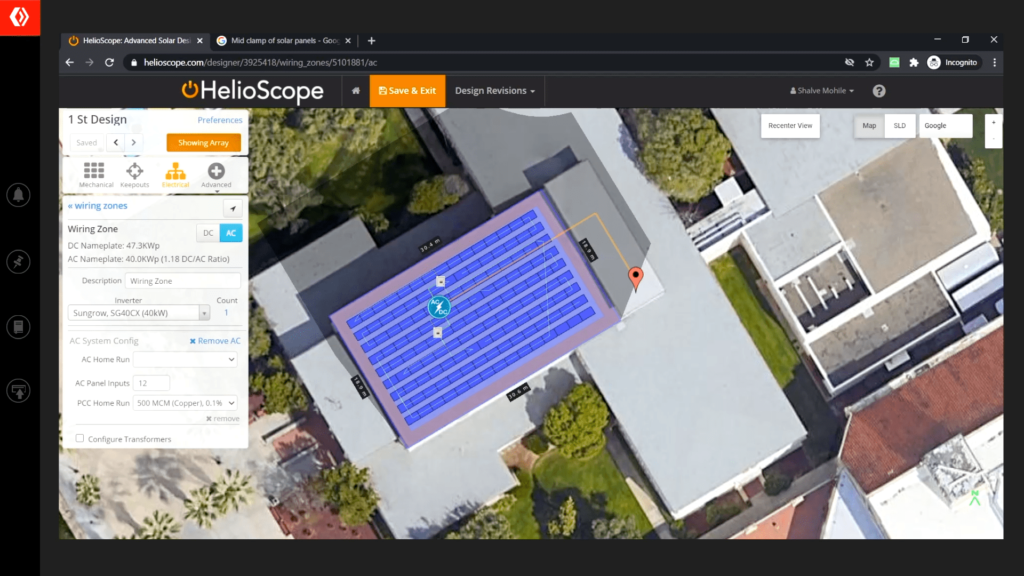Open the Advanced tools panel
The height and width of the screenshot is (576, 1024).
(216, 172)
